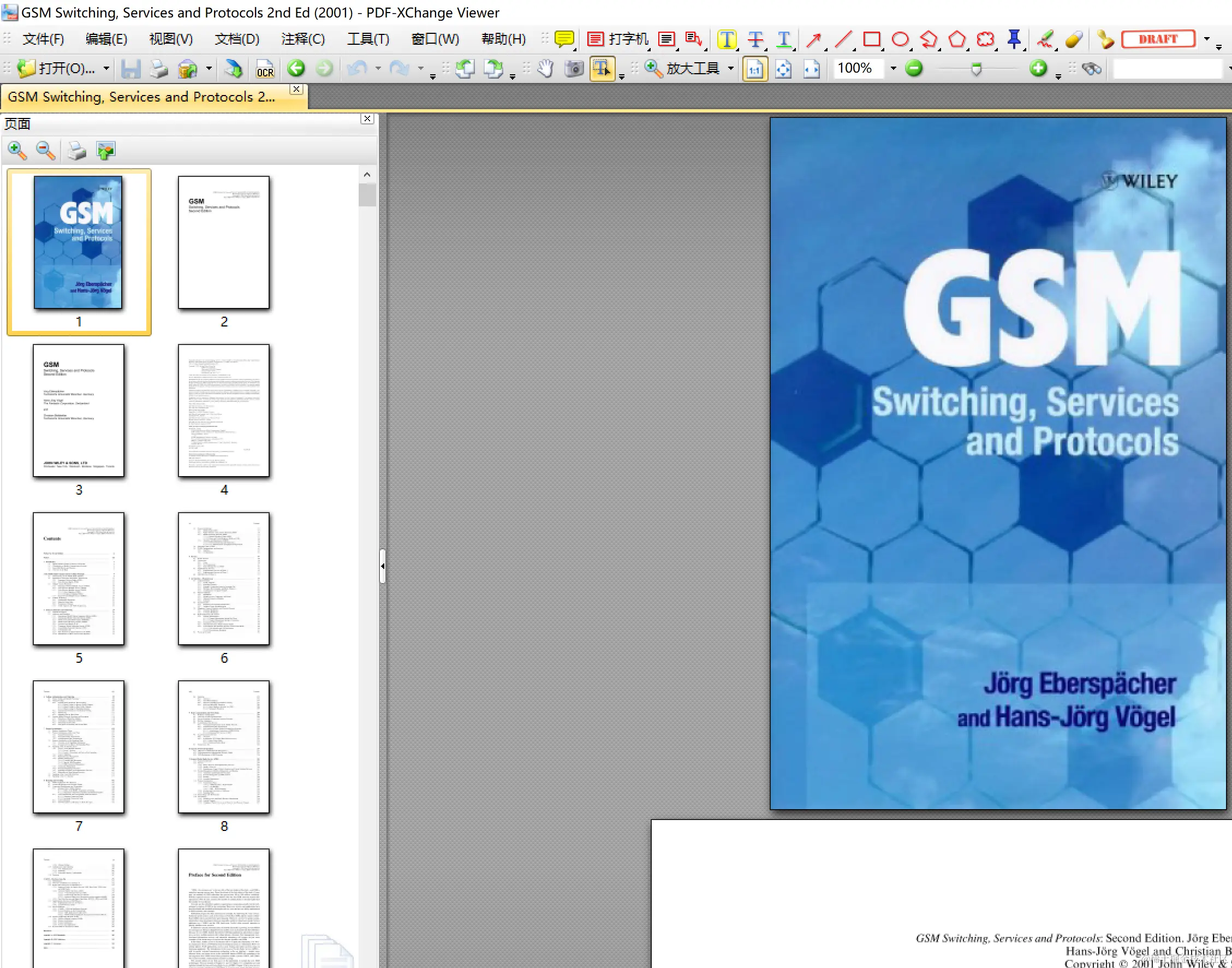Click the search text input field
Screen dimensions: 1232x968
pos(1168,69)
